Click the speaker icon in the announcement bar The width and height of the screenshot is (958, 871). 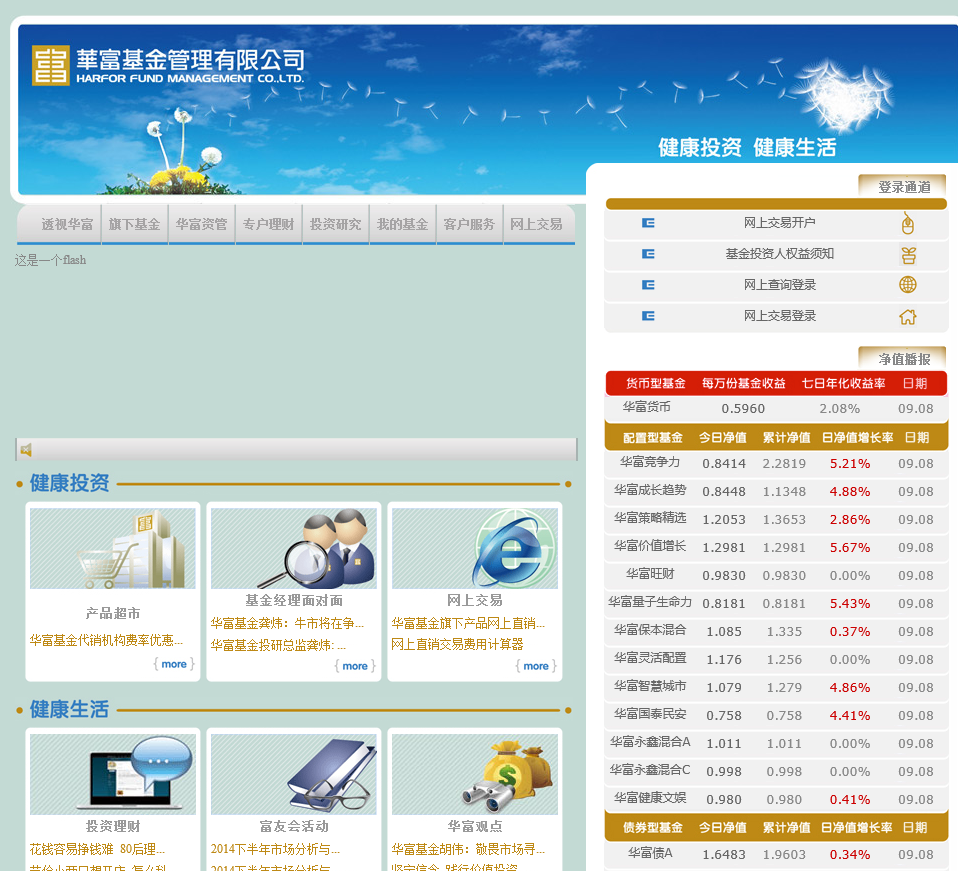[26, 450]
